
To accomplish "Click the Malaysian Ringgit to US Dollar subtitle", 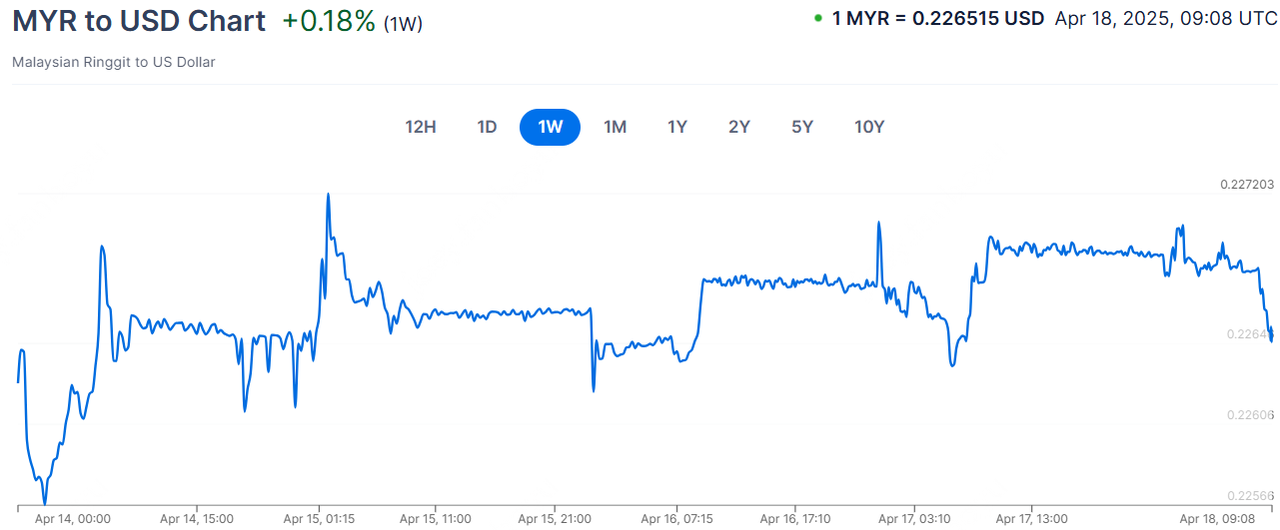I will (x=114, y=62).
